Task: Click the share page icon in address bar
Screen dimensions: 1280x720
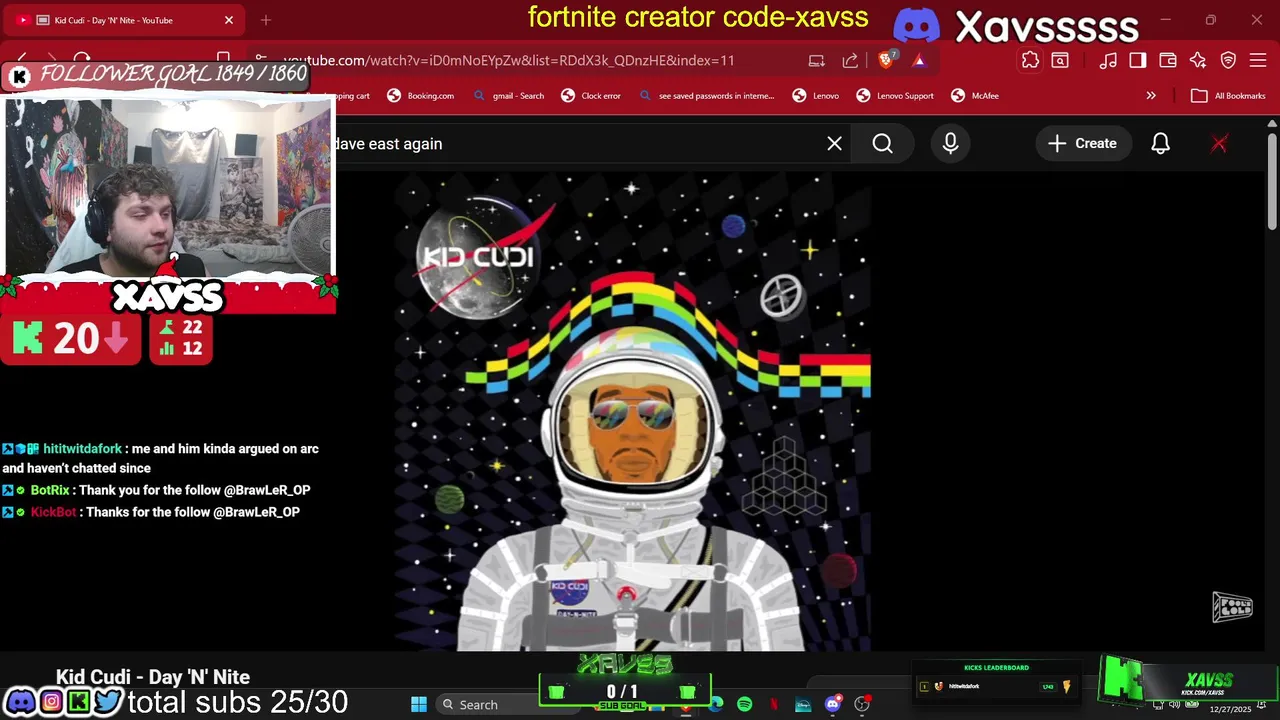Action: tap(850, 60)
